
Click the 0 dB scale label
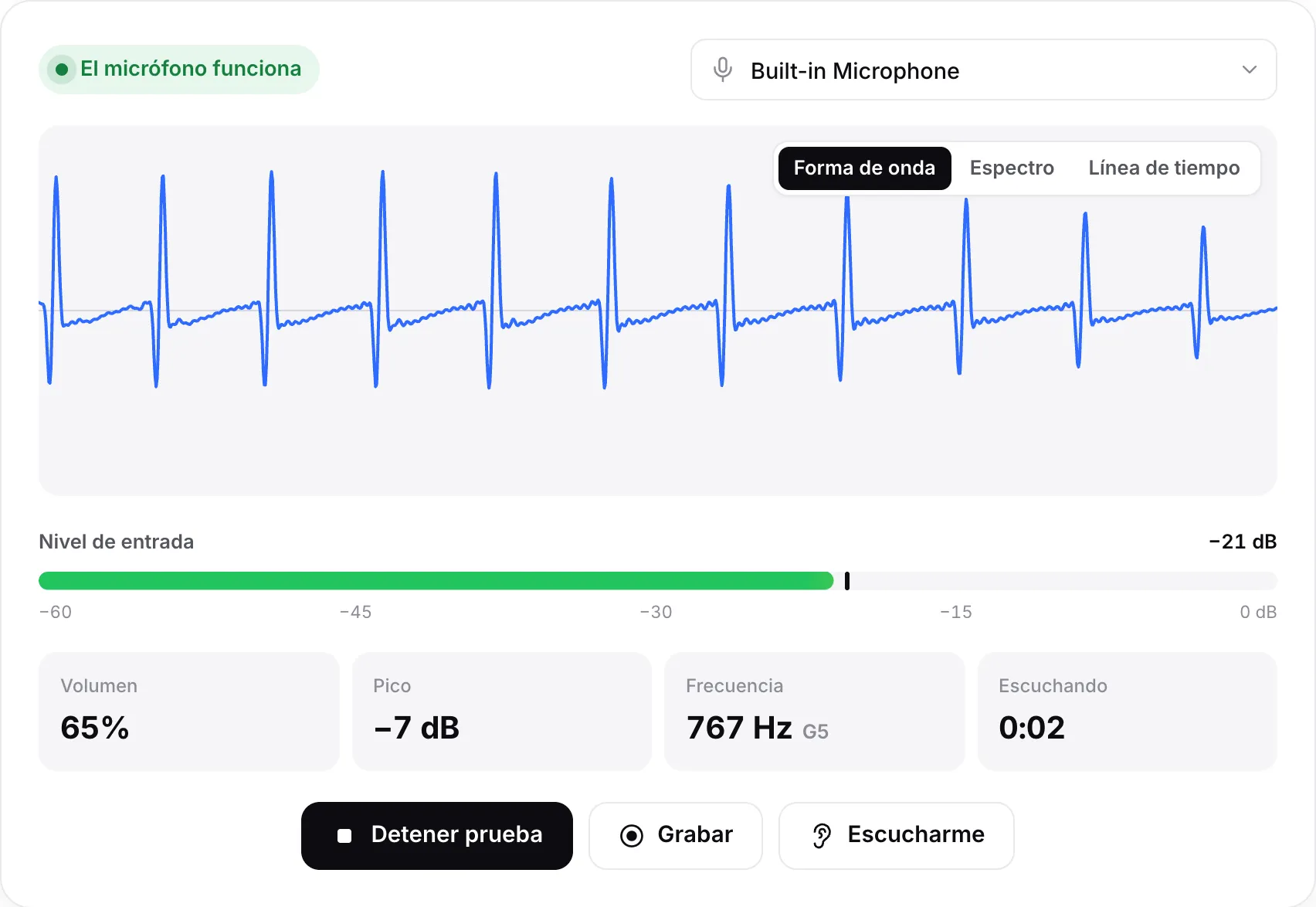(1258, 612)
